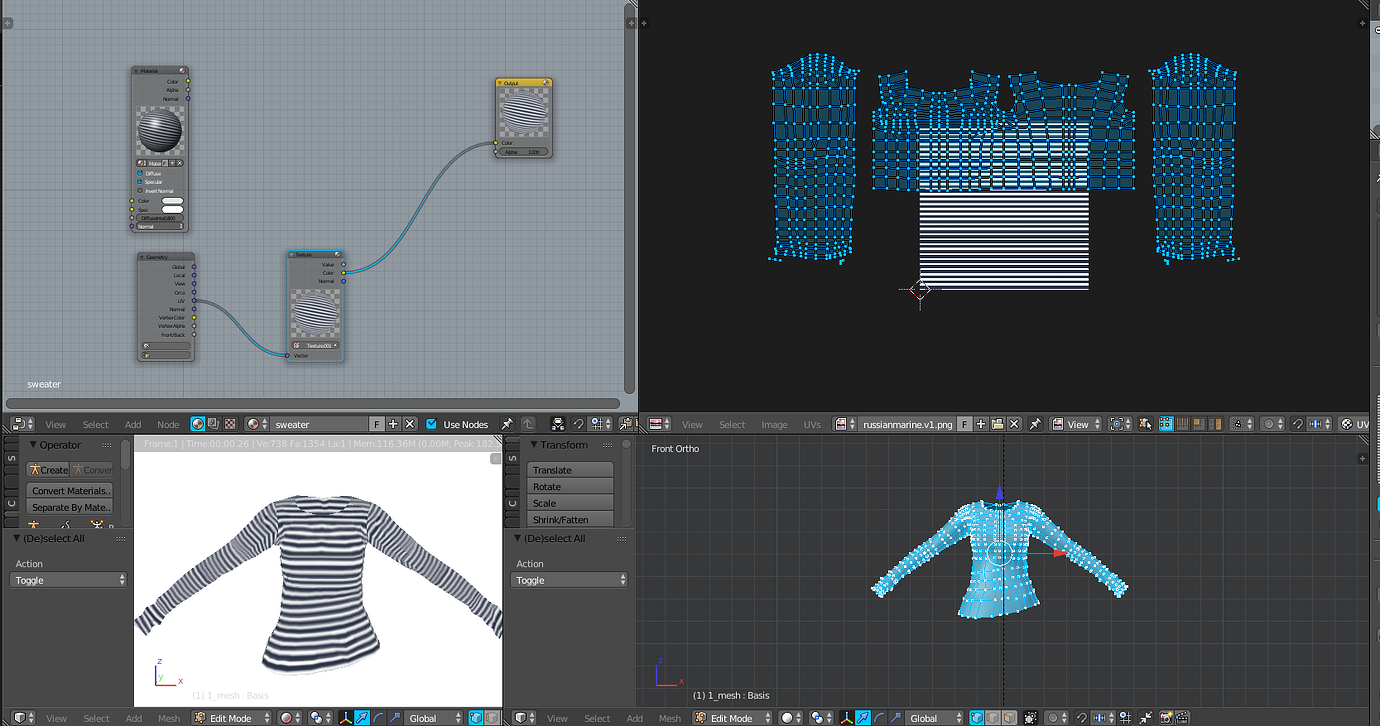Click the russianmarine.v1.png image name field
The image size is (1380, 726).
point(907,424)
